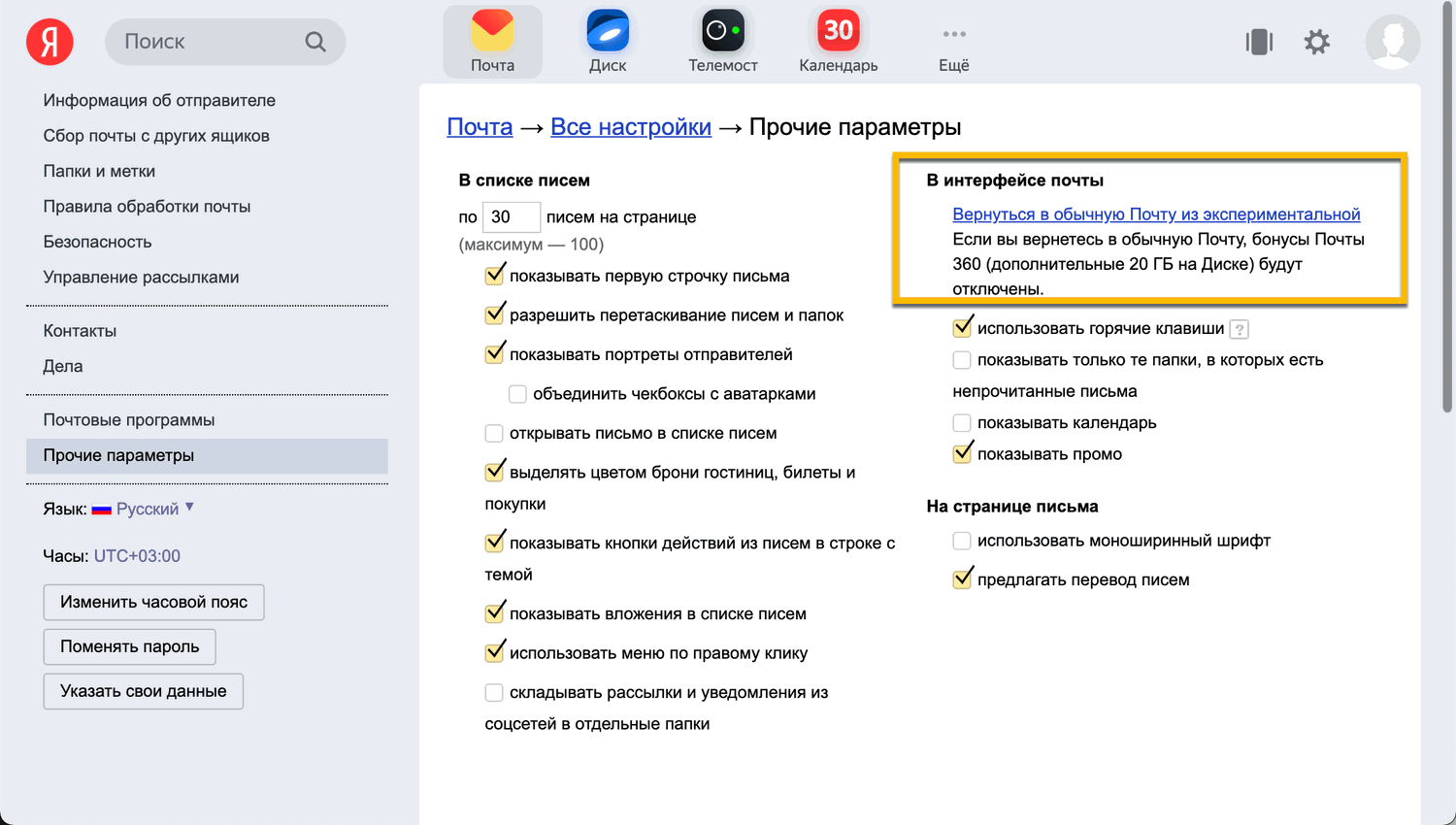Open the Диск app icon

(x=608, y=42)
